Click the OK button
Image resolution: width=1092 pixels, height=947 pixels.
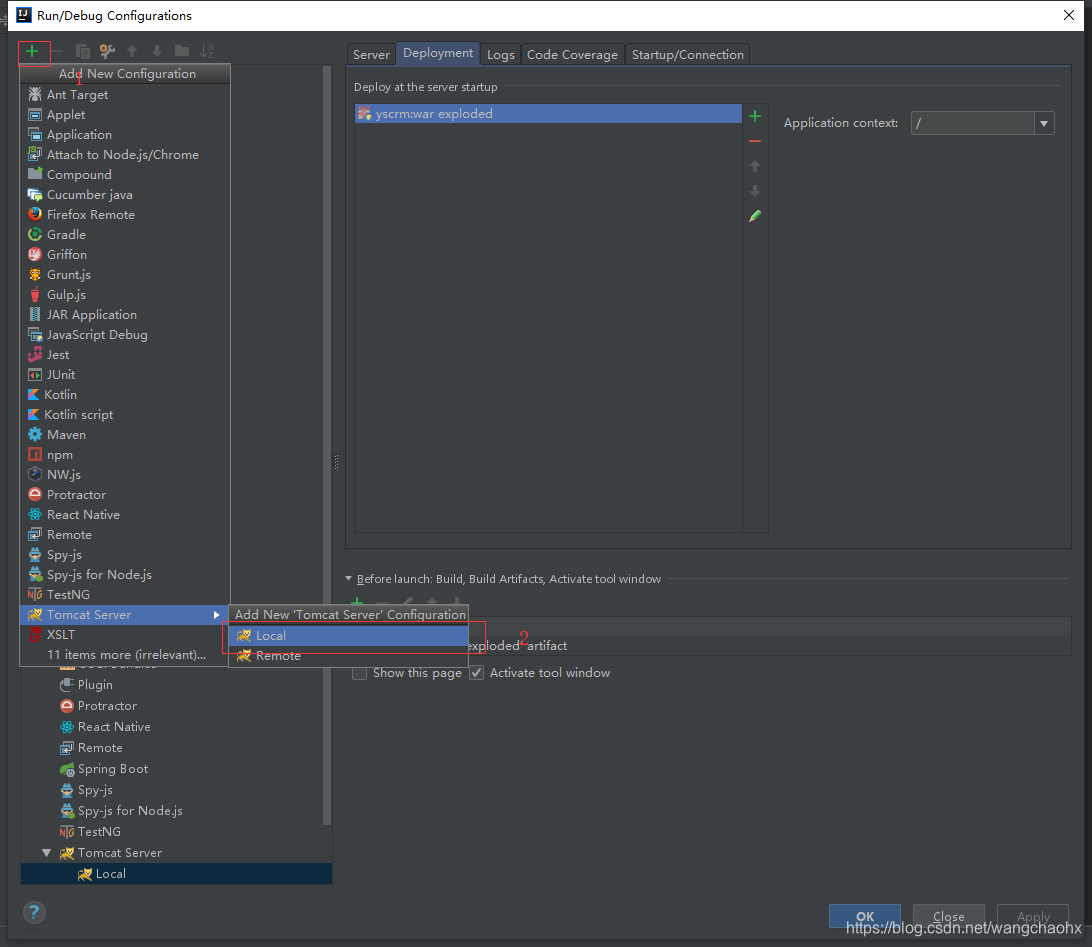click(x=865, y=916)
